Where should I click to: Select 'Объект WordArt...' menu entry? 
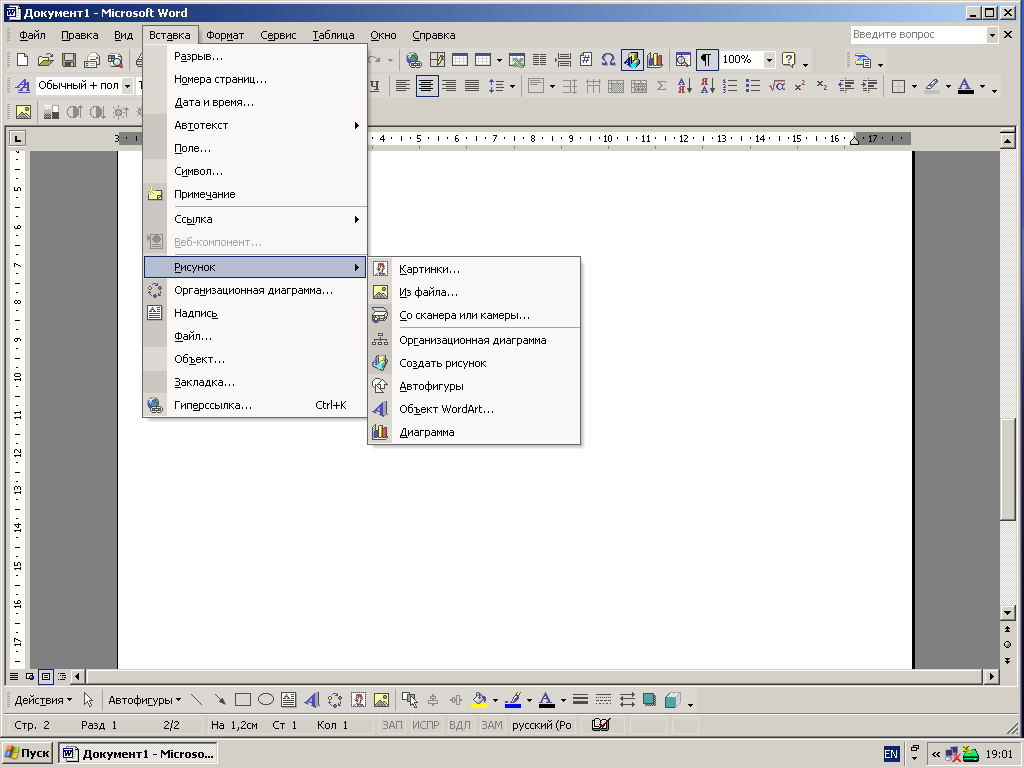tap(446, 409)
